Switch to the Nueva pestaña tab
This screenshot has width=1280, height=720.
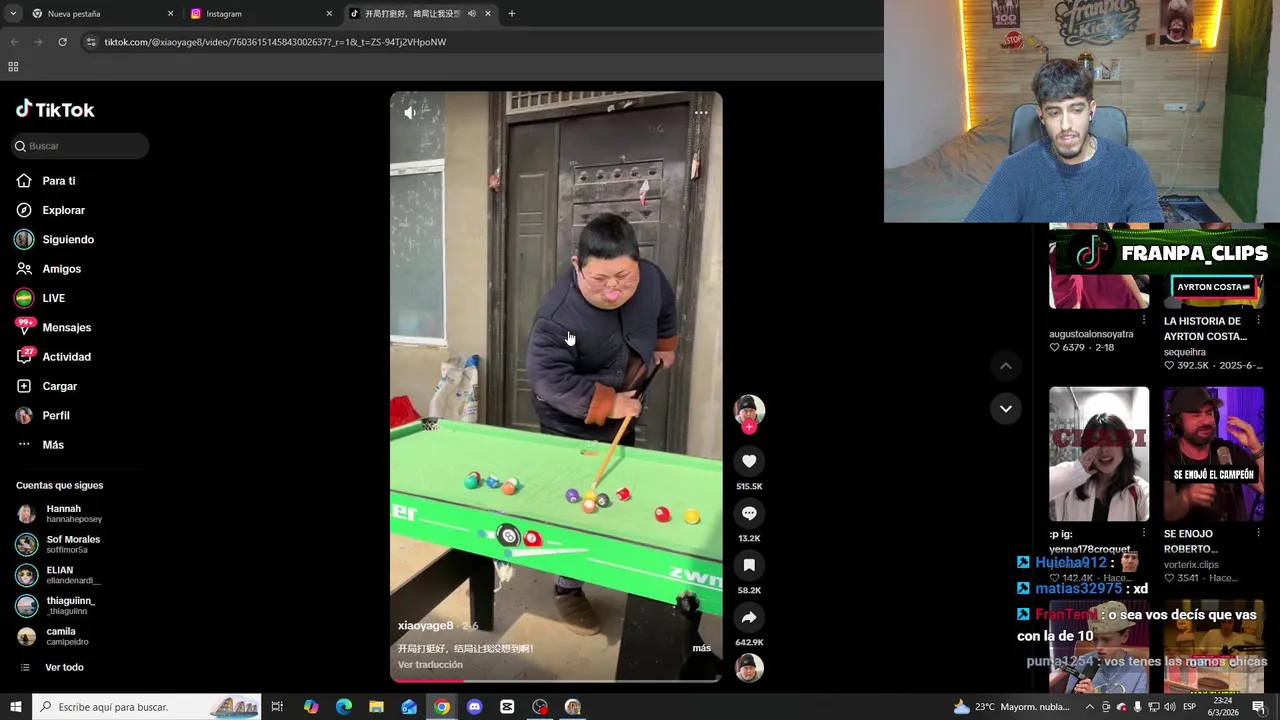(100, 14)
